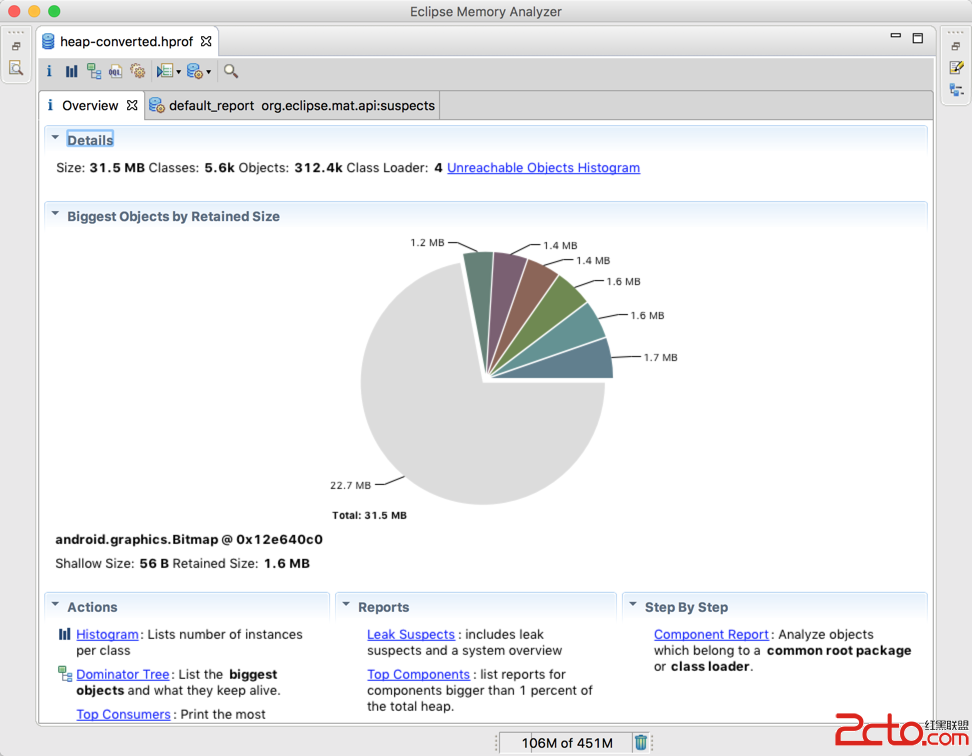
Task: Click the Thread Overview gear icon
Action: click(x=138, y=71)
